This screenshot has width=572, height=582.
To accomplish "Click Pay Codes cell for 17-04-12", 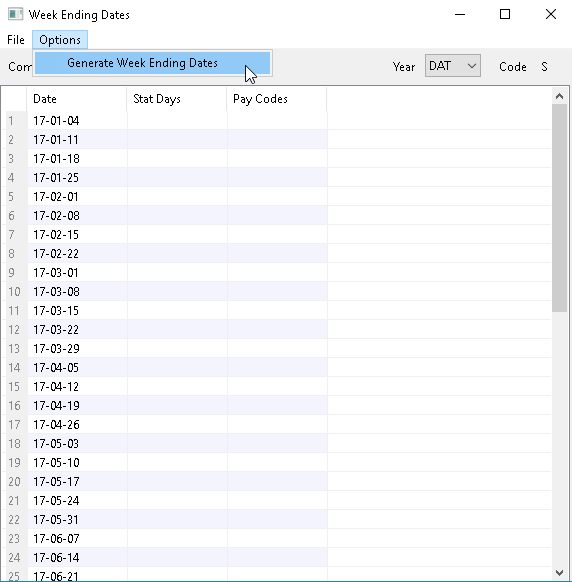I will tap(277, 386).
